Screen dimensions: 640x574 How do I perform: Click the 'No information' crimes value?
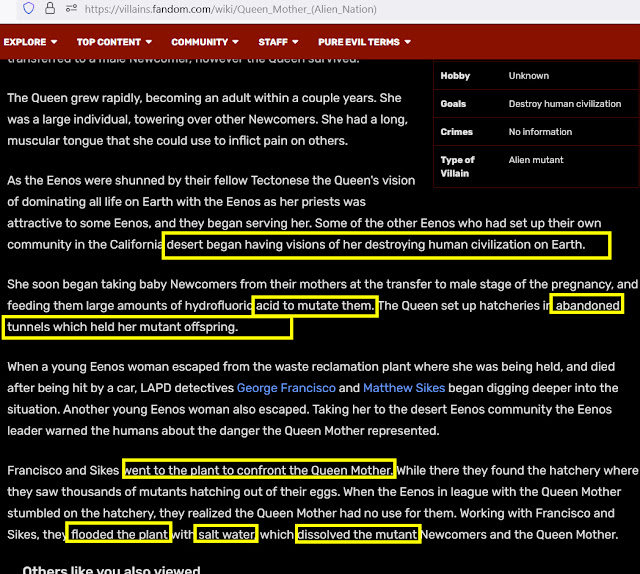coord(540,132)
